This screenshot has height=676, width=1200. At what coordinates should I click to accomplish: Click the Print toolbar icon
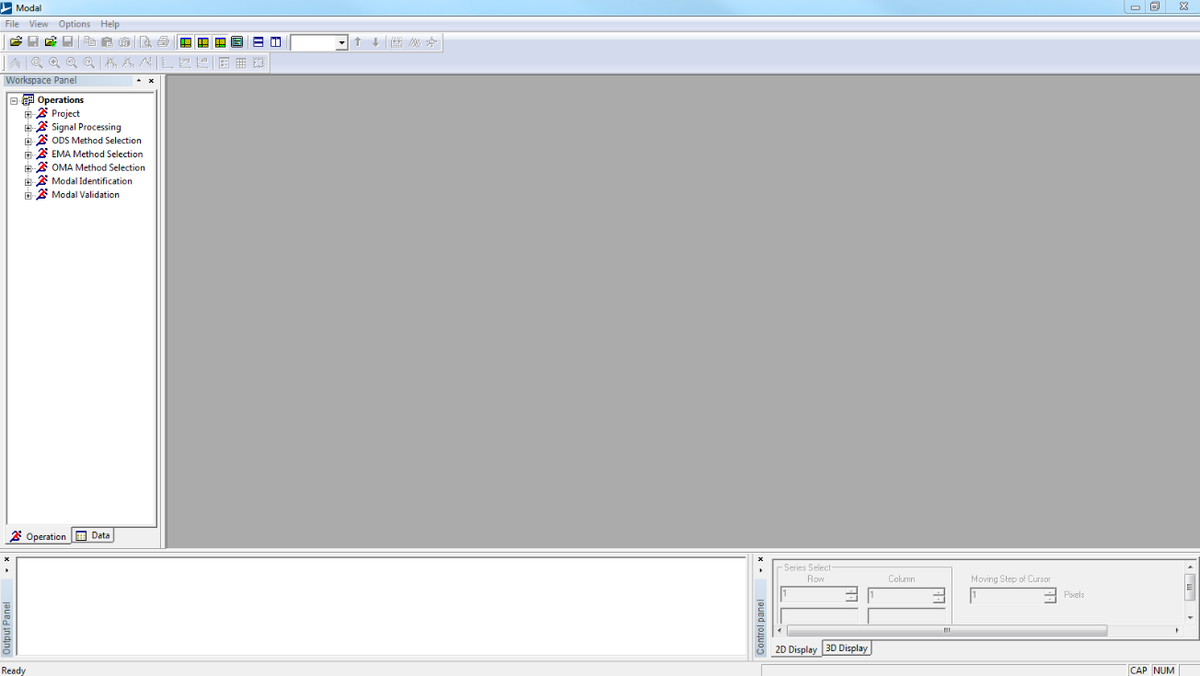click(163, 42)
